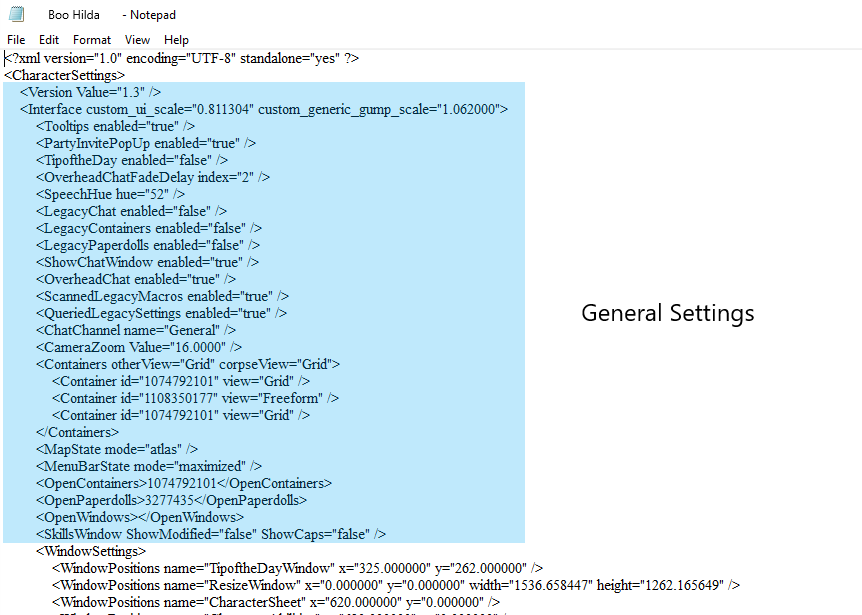Click the Notepad icon in the title bar
This screenshot has width=862, height=615.
click(x=14, y=13)
